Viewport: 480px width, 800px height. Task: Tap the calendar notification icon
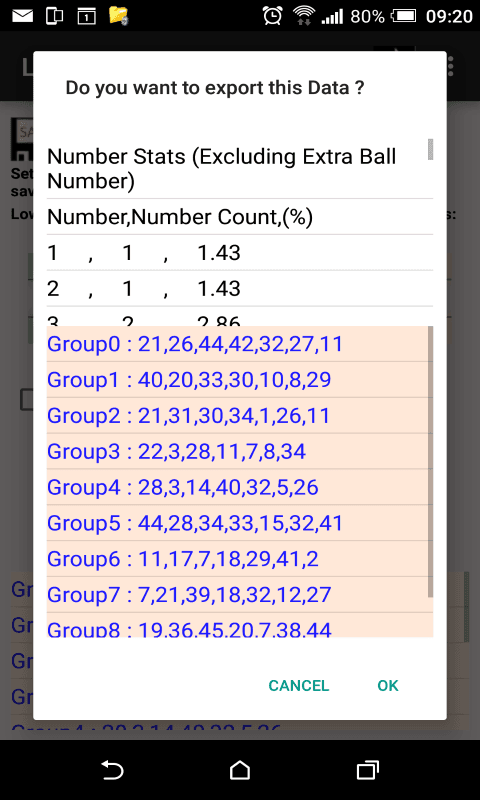[87, 17]
